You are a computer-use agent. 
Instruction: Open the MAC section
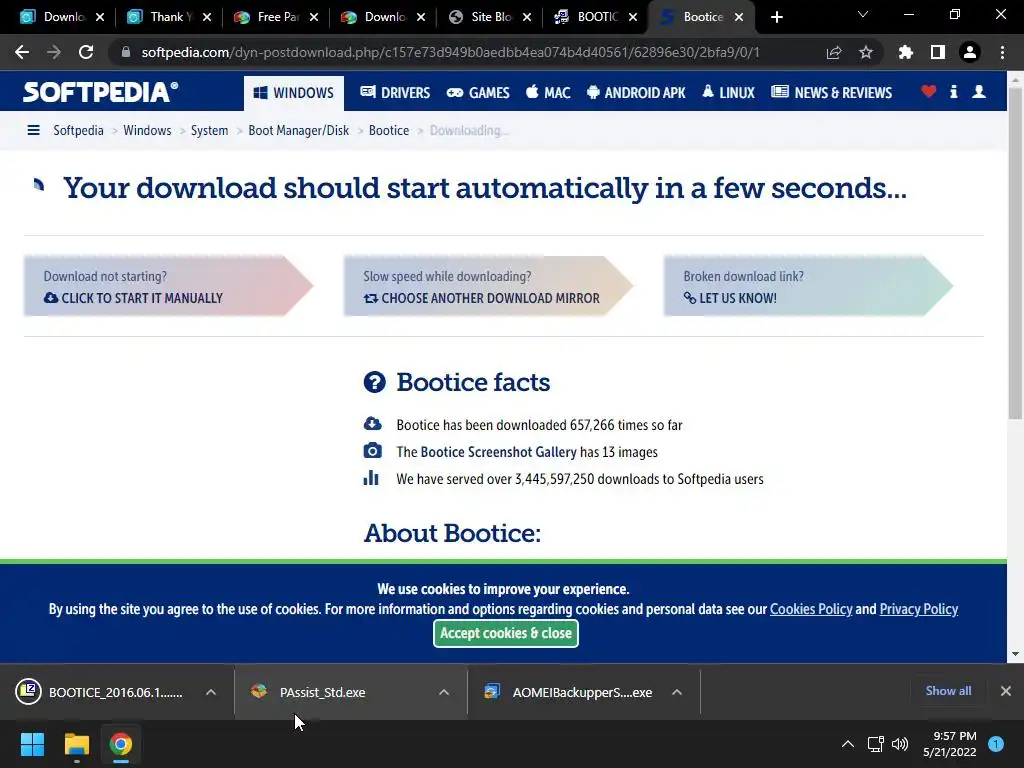coord(548,93)
